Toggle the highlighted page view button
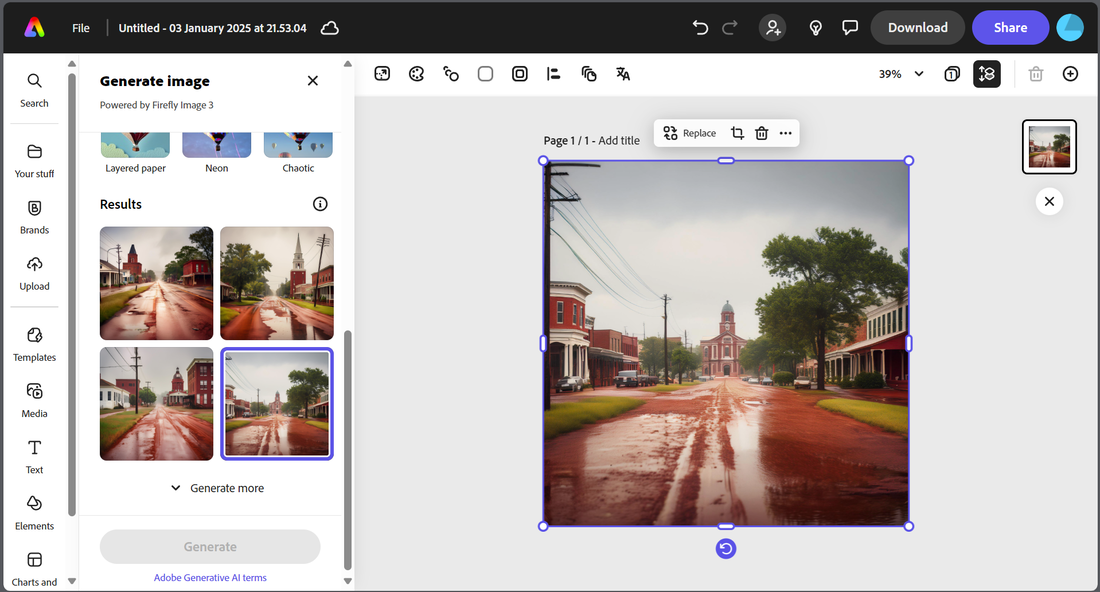 tap(987, 74)
